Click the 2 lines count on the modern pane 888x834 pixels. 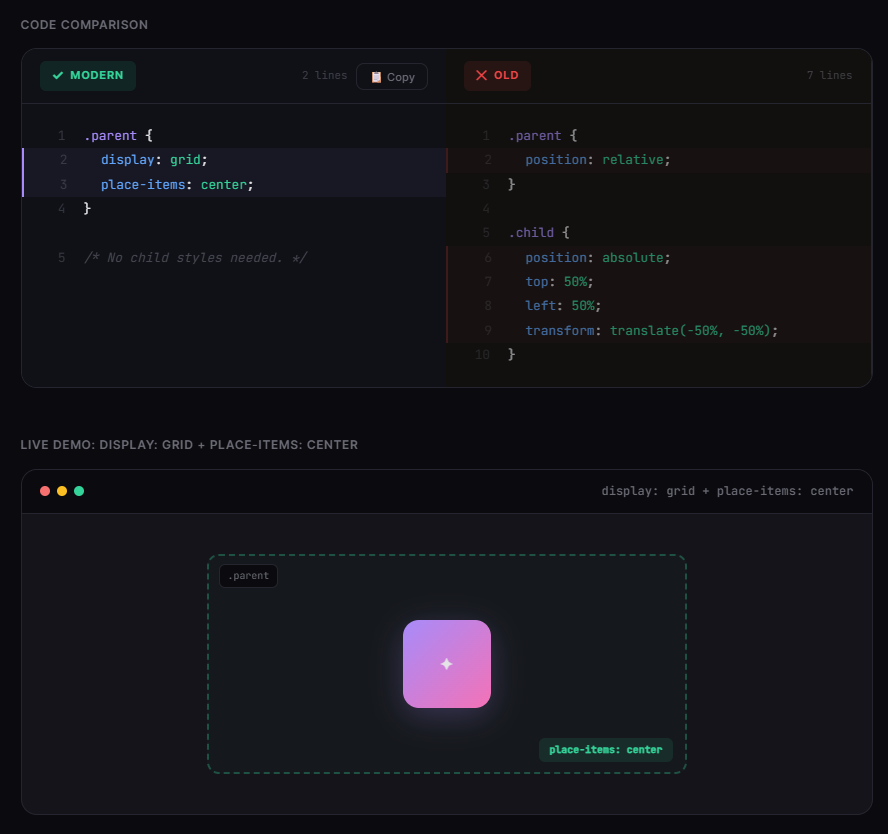pos(324,75)
